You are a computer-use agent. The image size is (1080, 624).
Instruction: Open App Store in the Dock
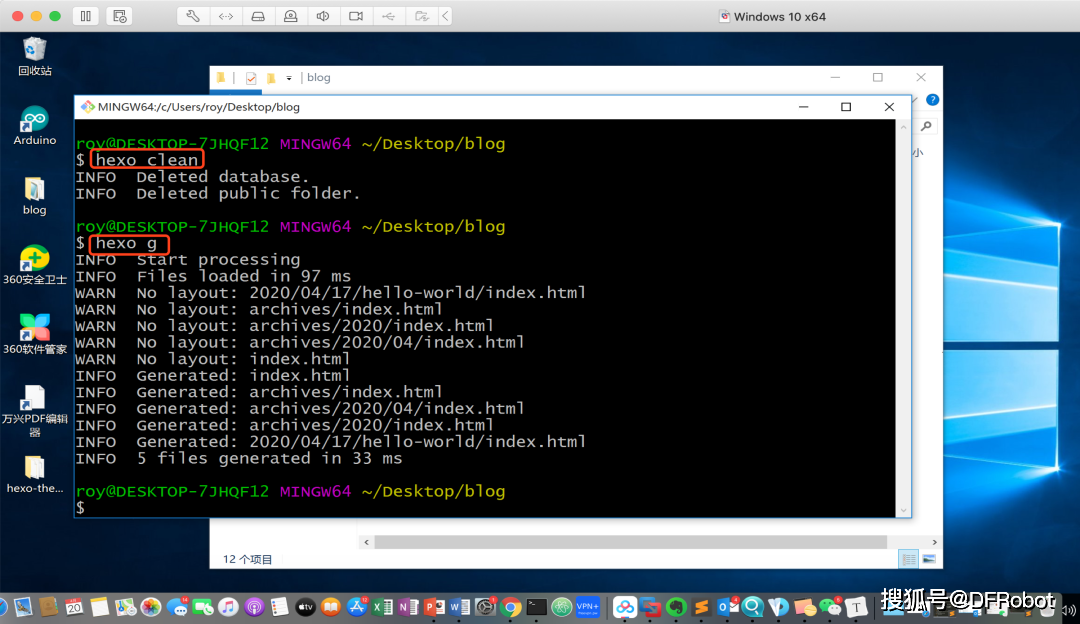coord(357,607)
